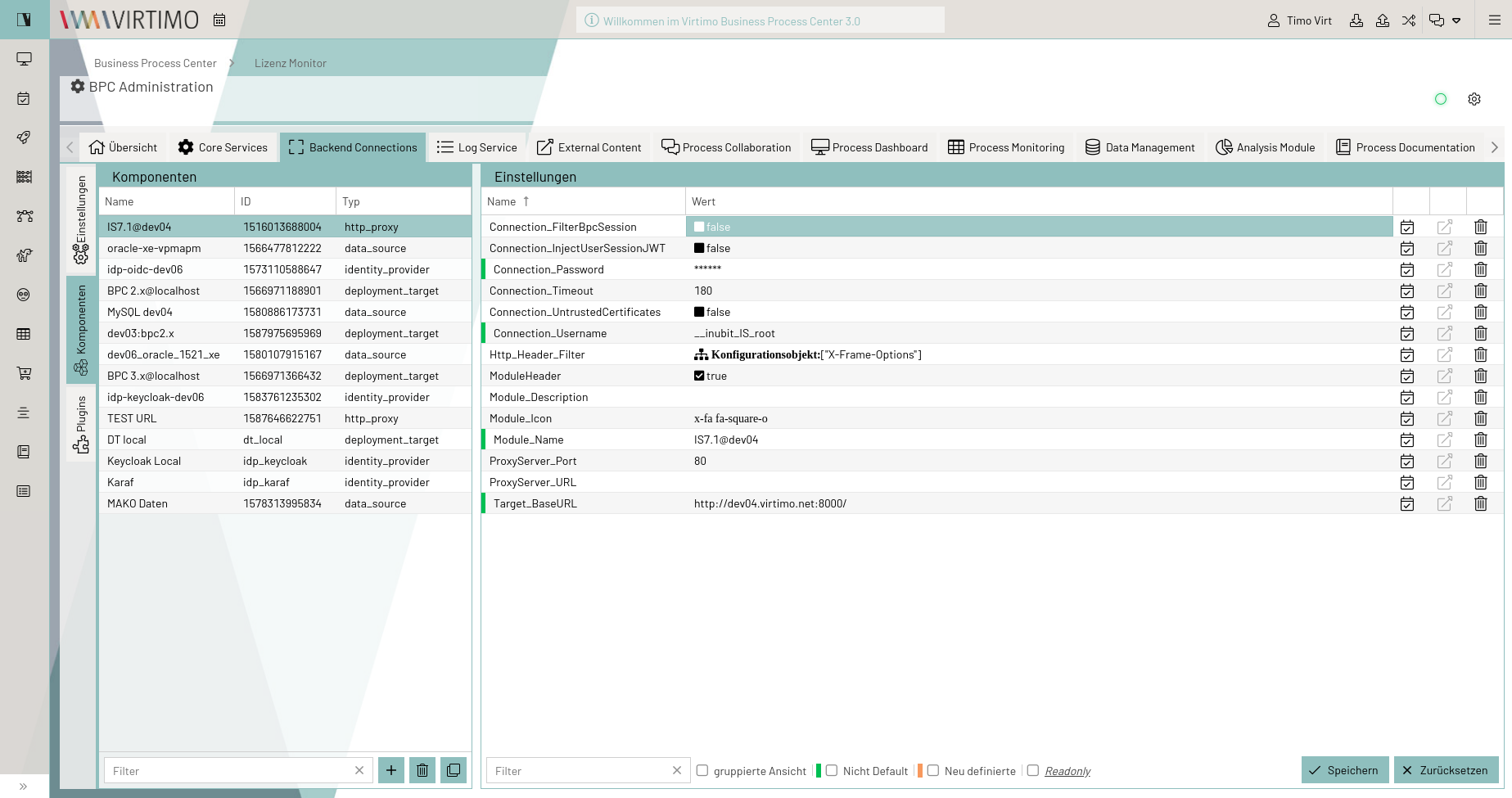
Task: Delete the Connection_FilterBpcSession setting
Action: click(x=1481, y=227)
